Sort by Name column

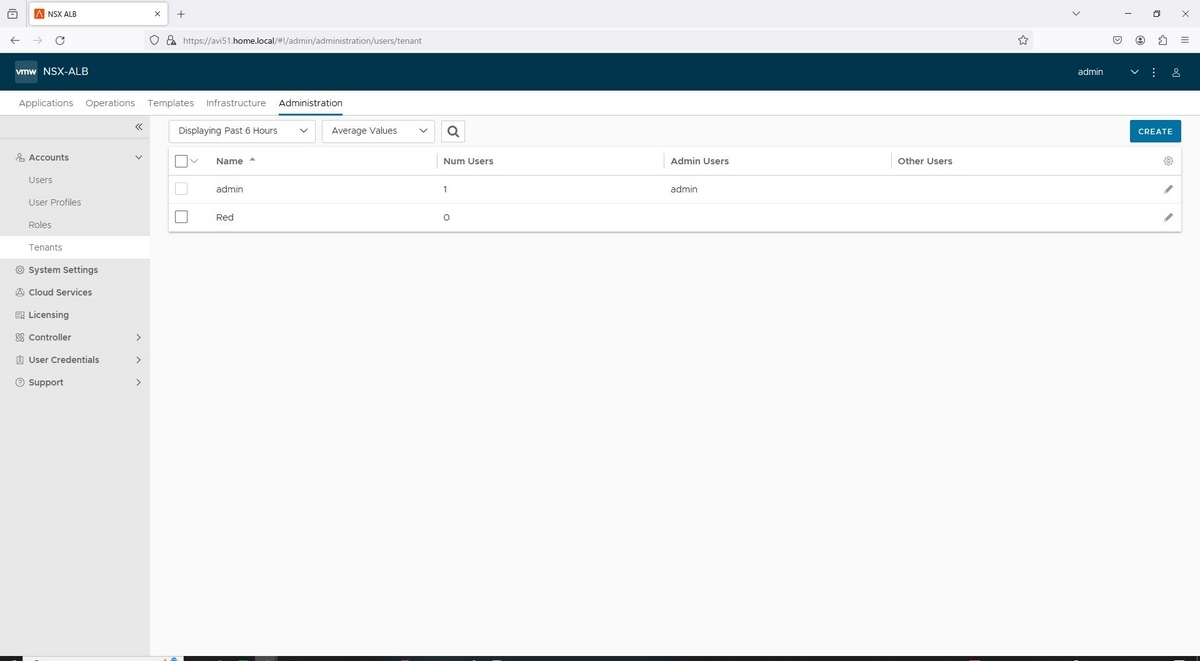230,161
